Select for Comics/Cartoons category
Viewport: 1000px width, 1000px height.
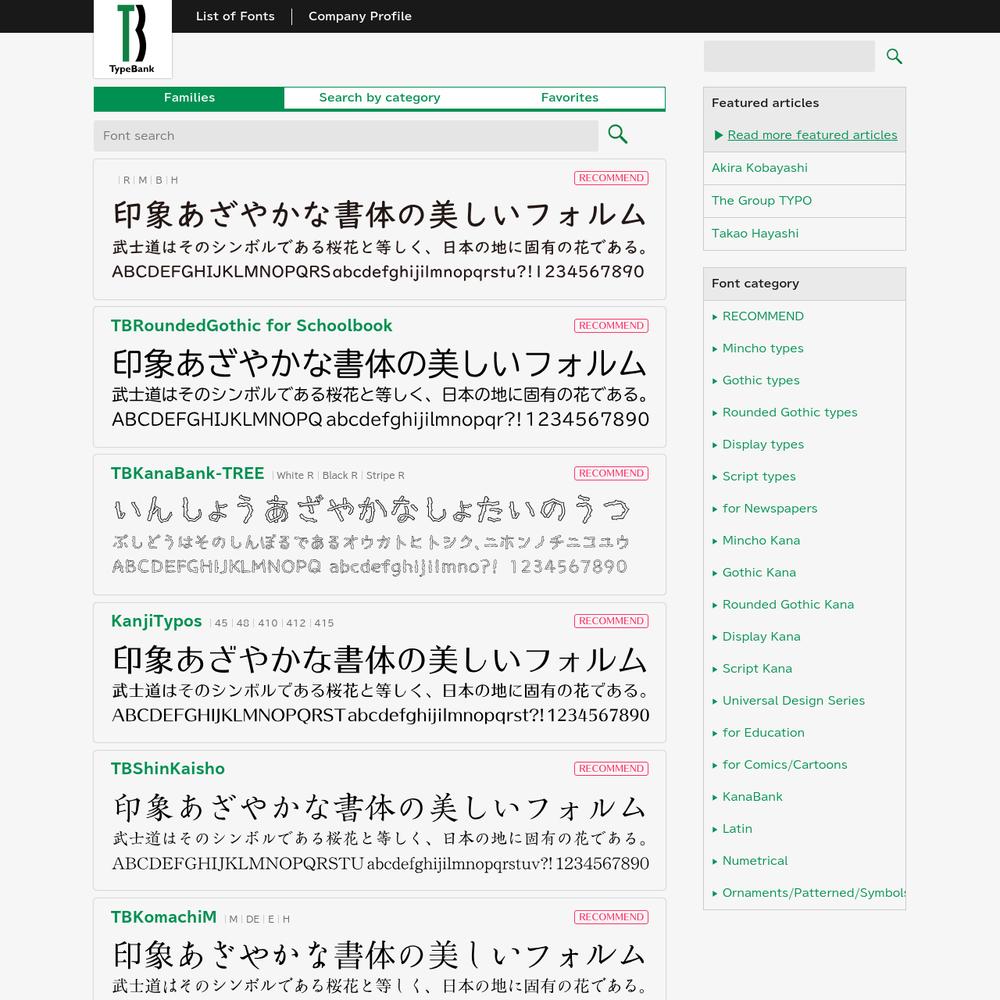click(x=784, y=764)
